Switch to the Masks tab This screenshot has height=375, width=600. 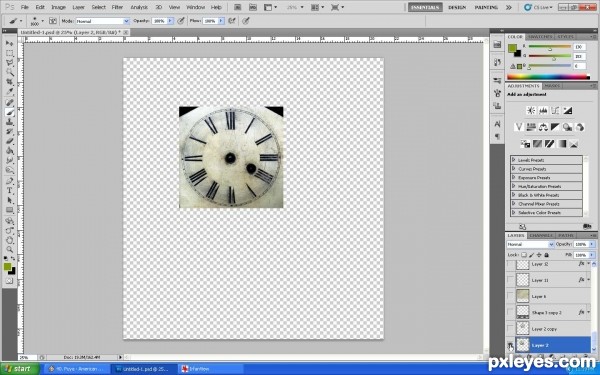click(552, 86)
